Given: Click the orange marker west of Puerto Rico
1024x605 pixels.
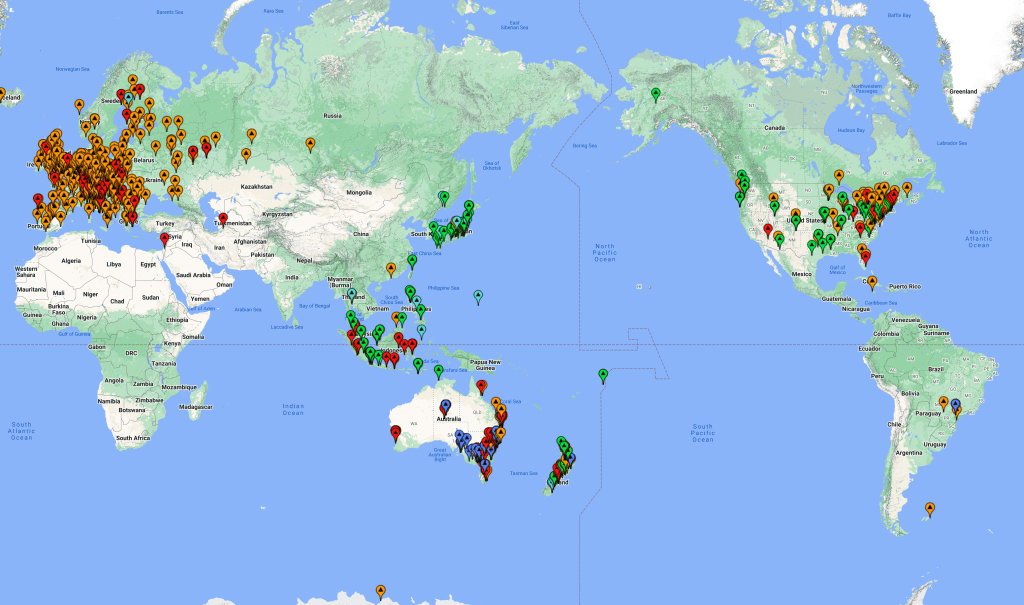Looking at the screenshot, I should pyautogui.click(x=872, y=282).
